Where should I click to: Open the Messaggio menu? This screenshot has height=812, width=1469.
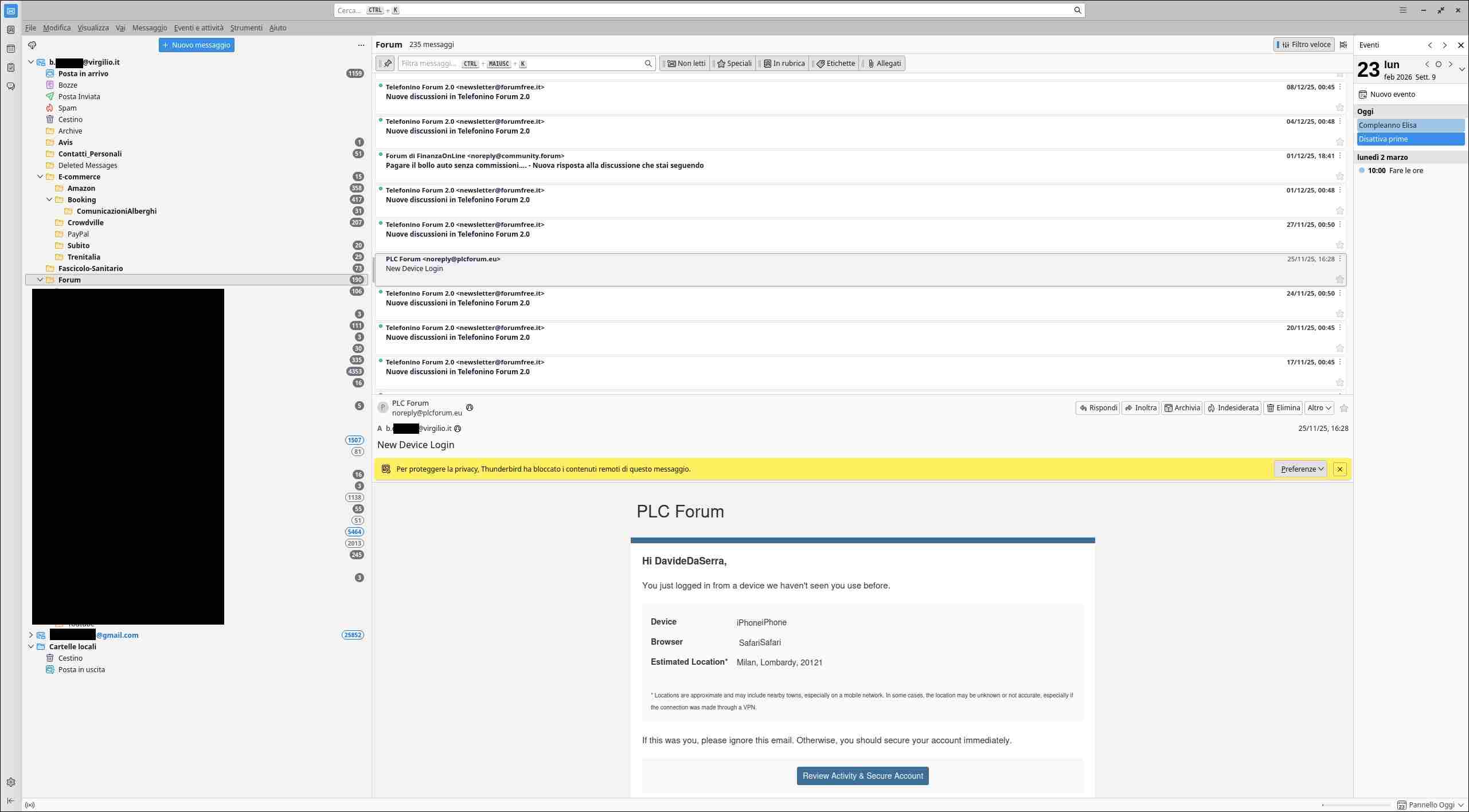tap(149, 28)
